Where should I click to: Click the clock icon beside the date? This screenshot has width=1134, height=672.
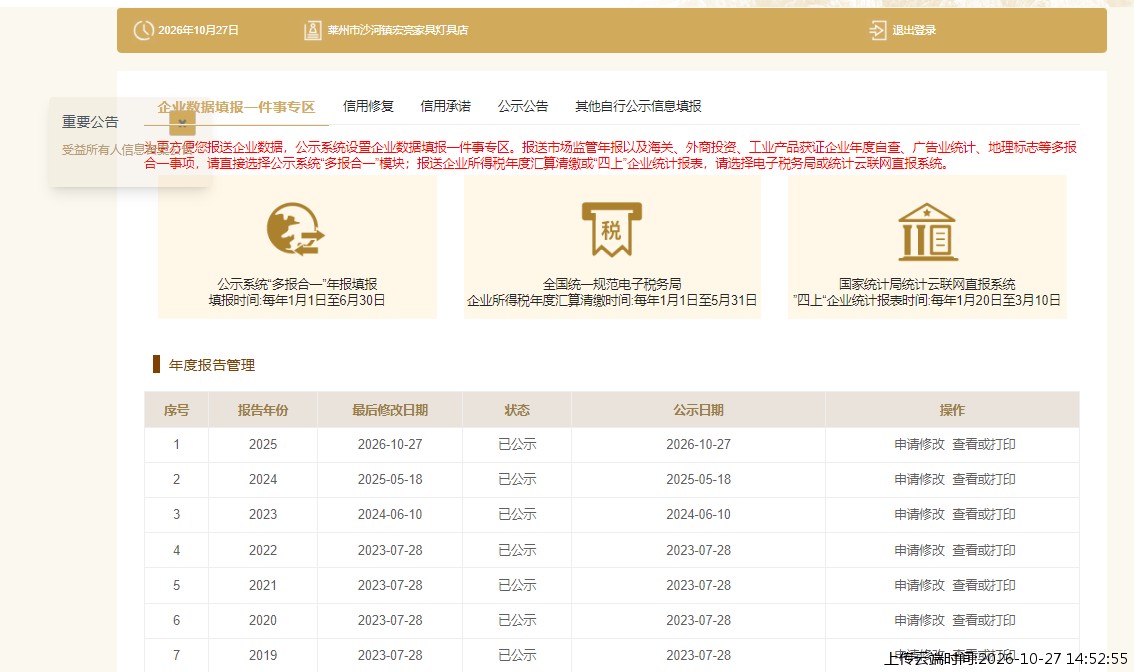tap(143, 30)
